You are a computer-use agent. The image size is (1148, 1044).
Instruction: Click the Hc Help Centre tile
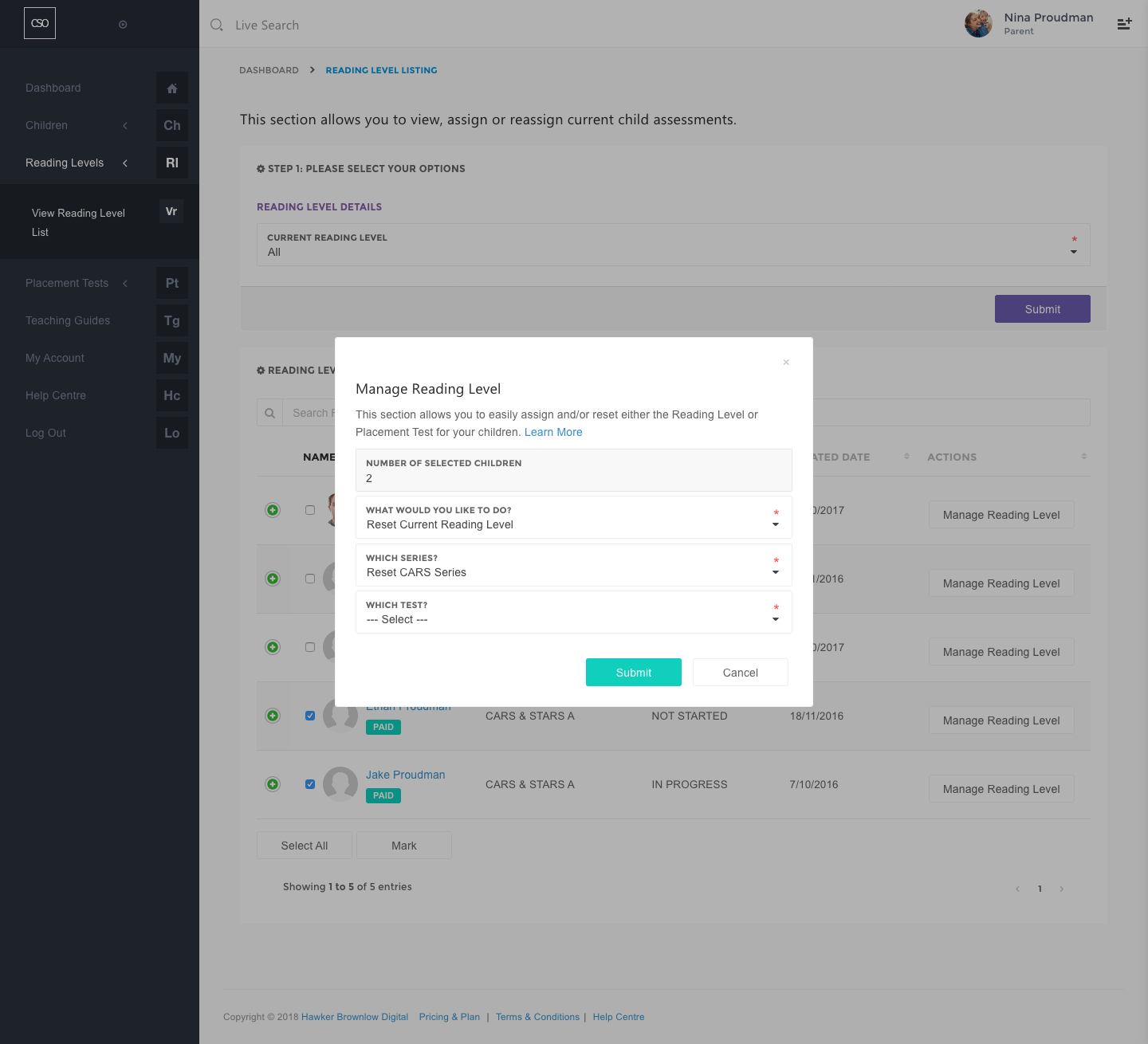[x=172, y=396]
